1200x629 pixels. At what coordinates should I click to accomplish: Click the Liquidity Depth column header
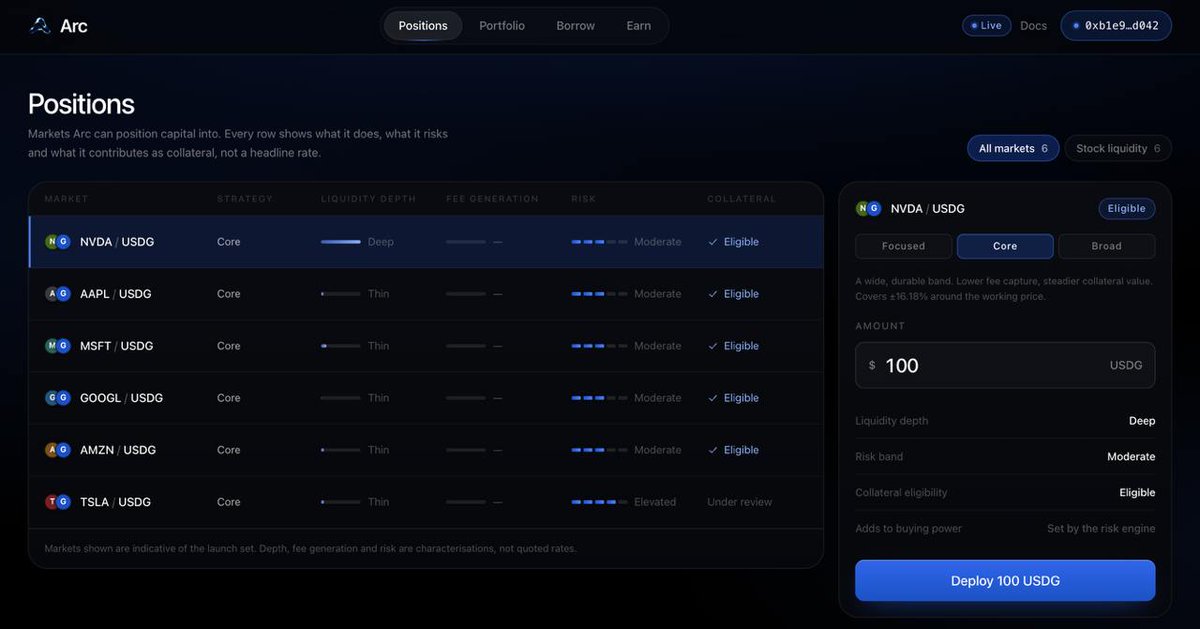point(369,199)
